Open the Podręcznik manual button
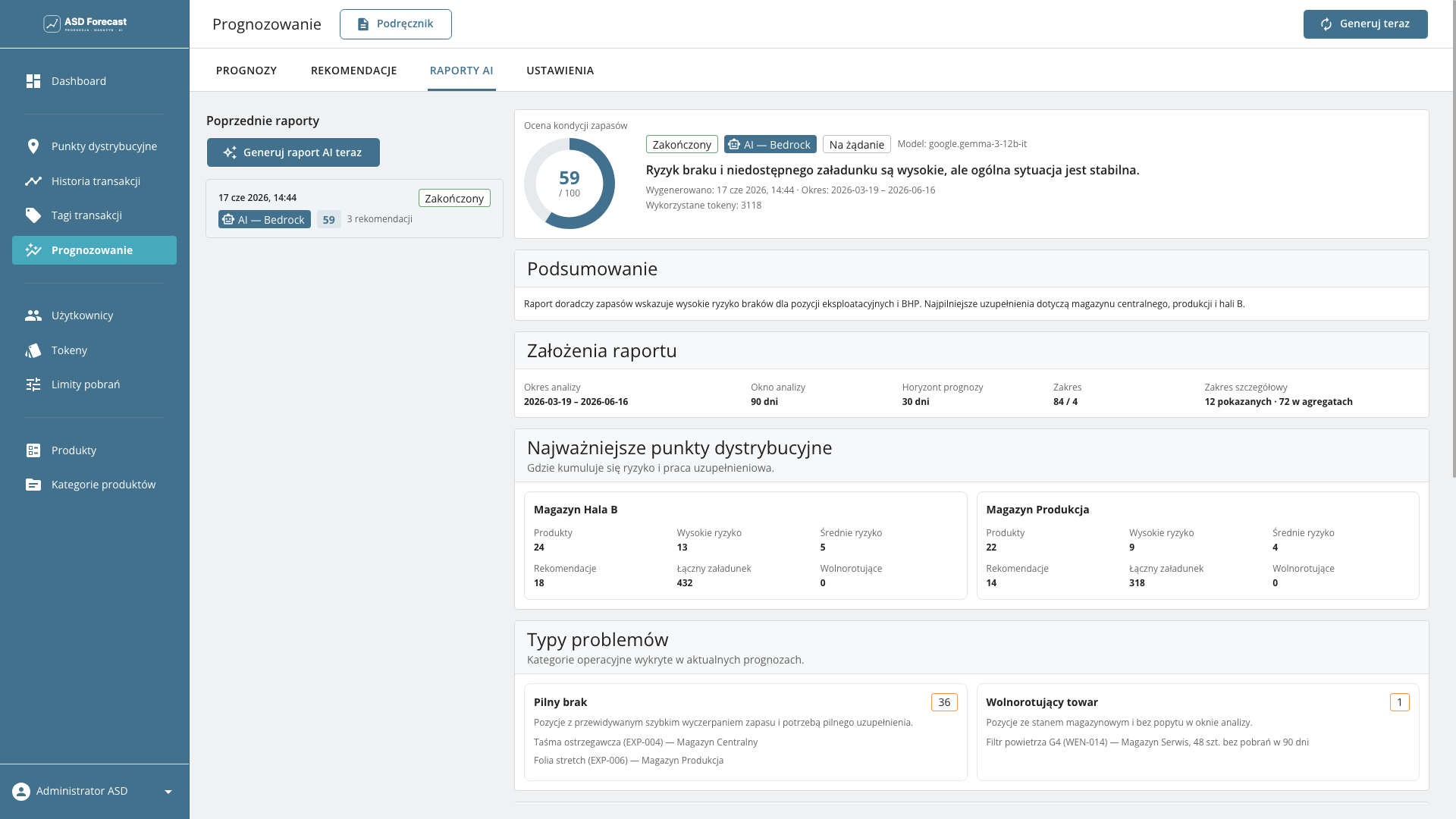The image size is (1456, 819). (x=395, y=24)
